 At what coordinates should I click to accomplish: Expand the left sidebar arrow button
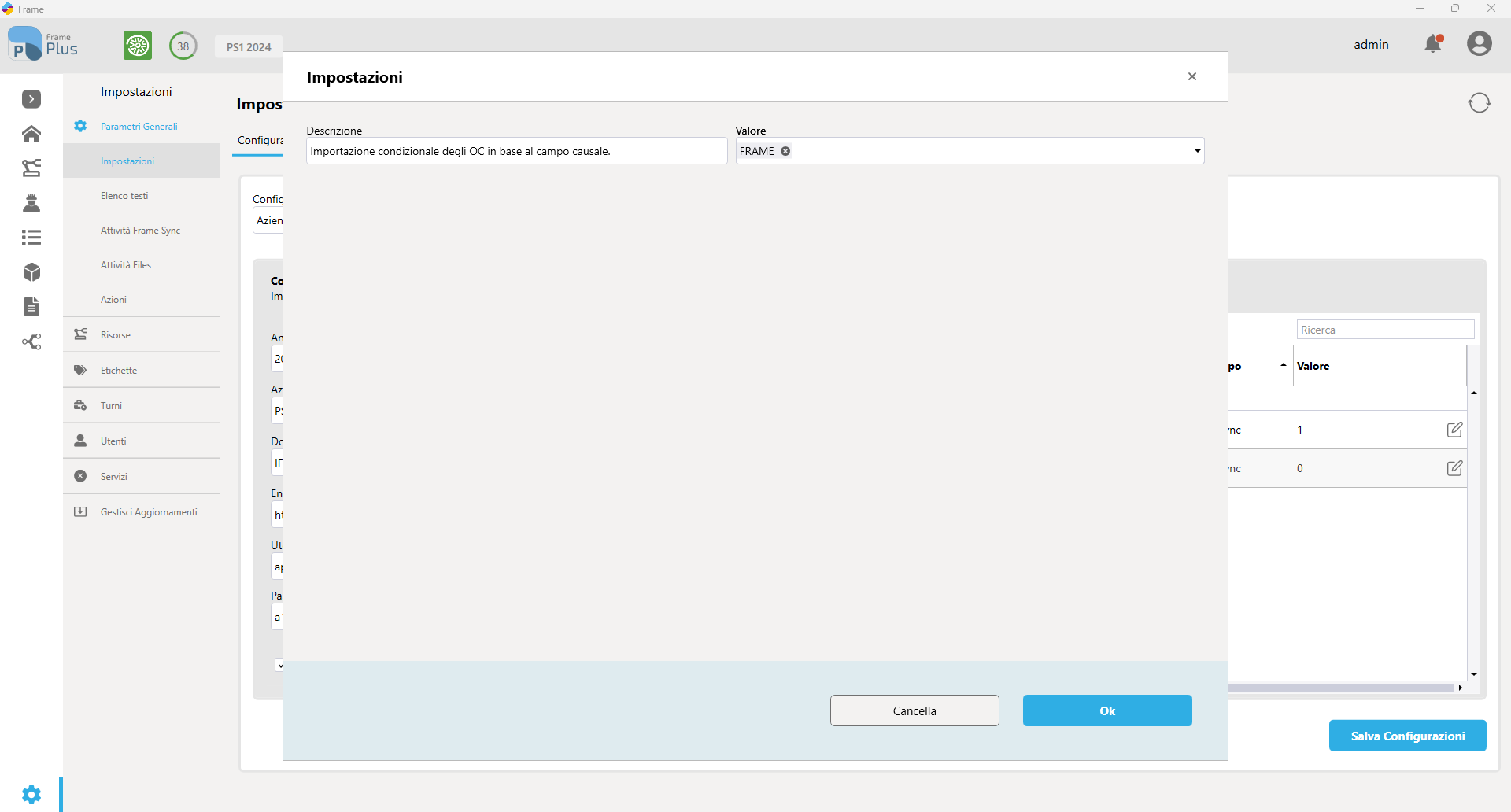point(31,99)
